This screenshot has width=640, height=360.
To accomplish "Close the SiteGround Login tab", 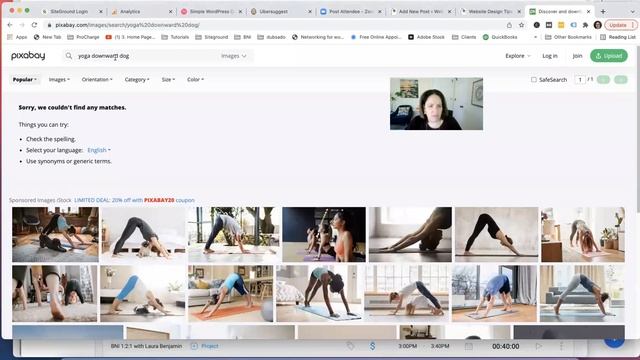I will tap(101, 12).
